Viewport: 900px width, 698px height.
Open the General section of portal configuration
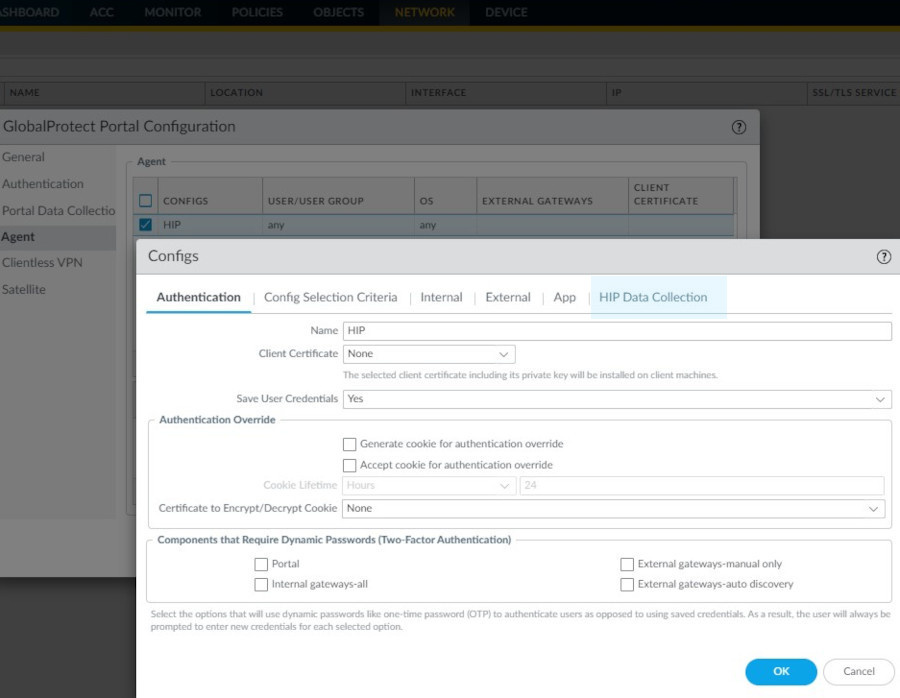point(23,157)
